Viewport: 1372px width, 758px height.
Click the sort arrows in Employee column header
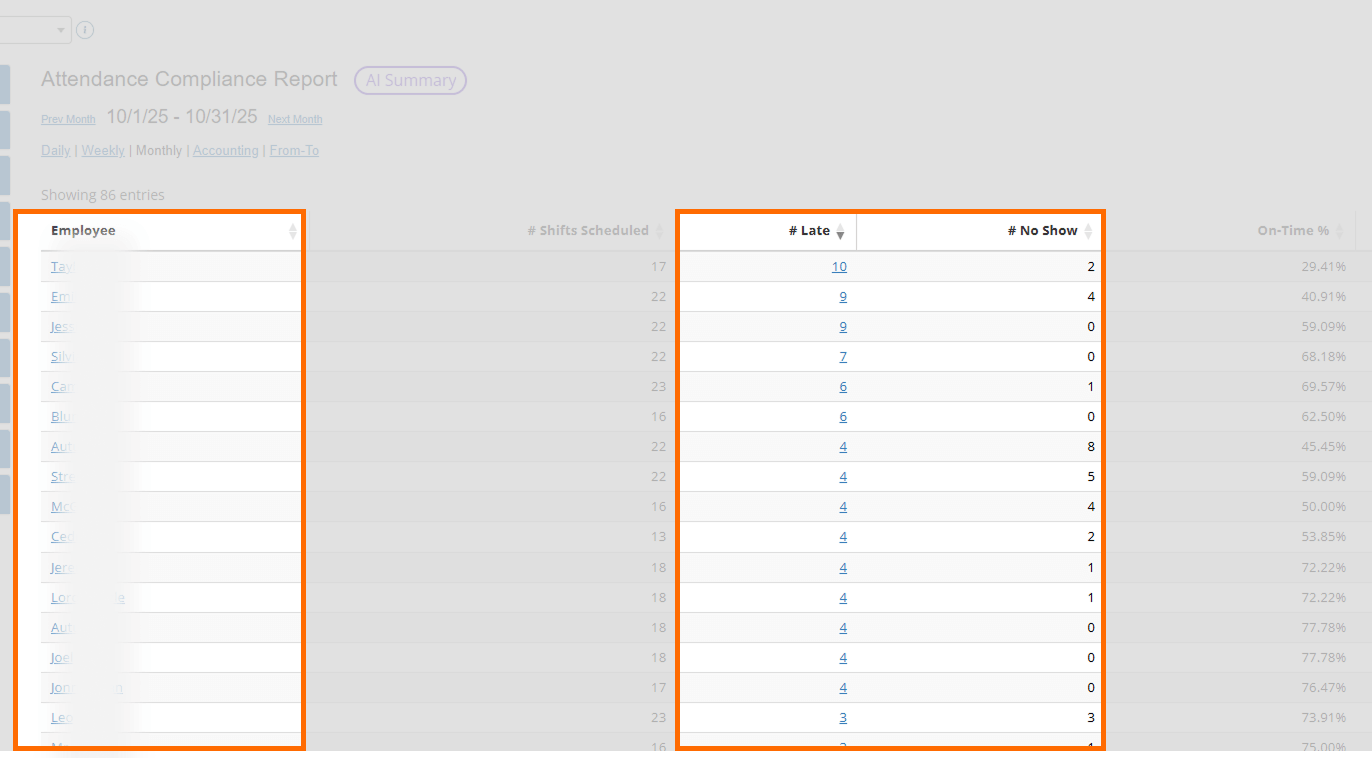292,231
